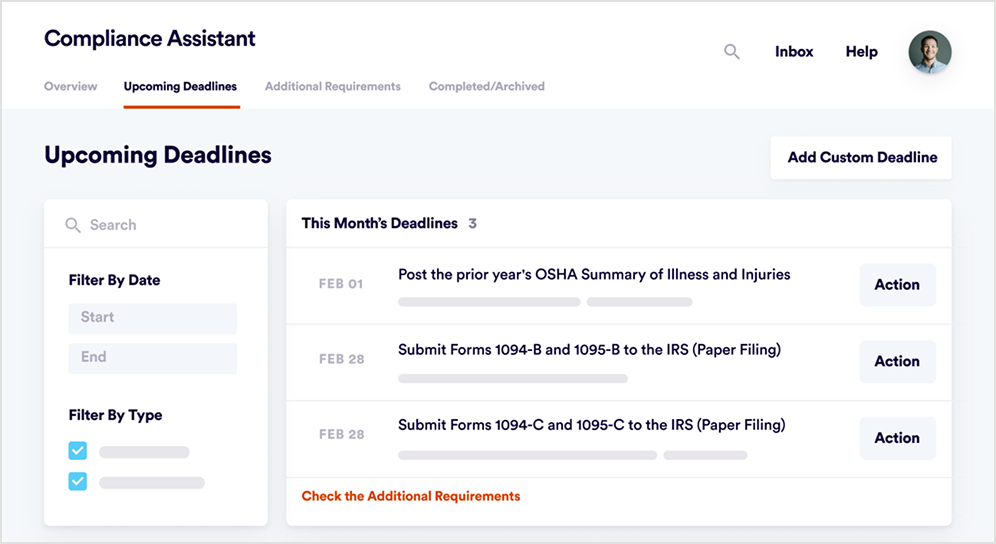
Task: Open the Inbox
Action: (x=794, y=51)
